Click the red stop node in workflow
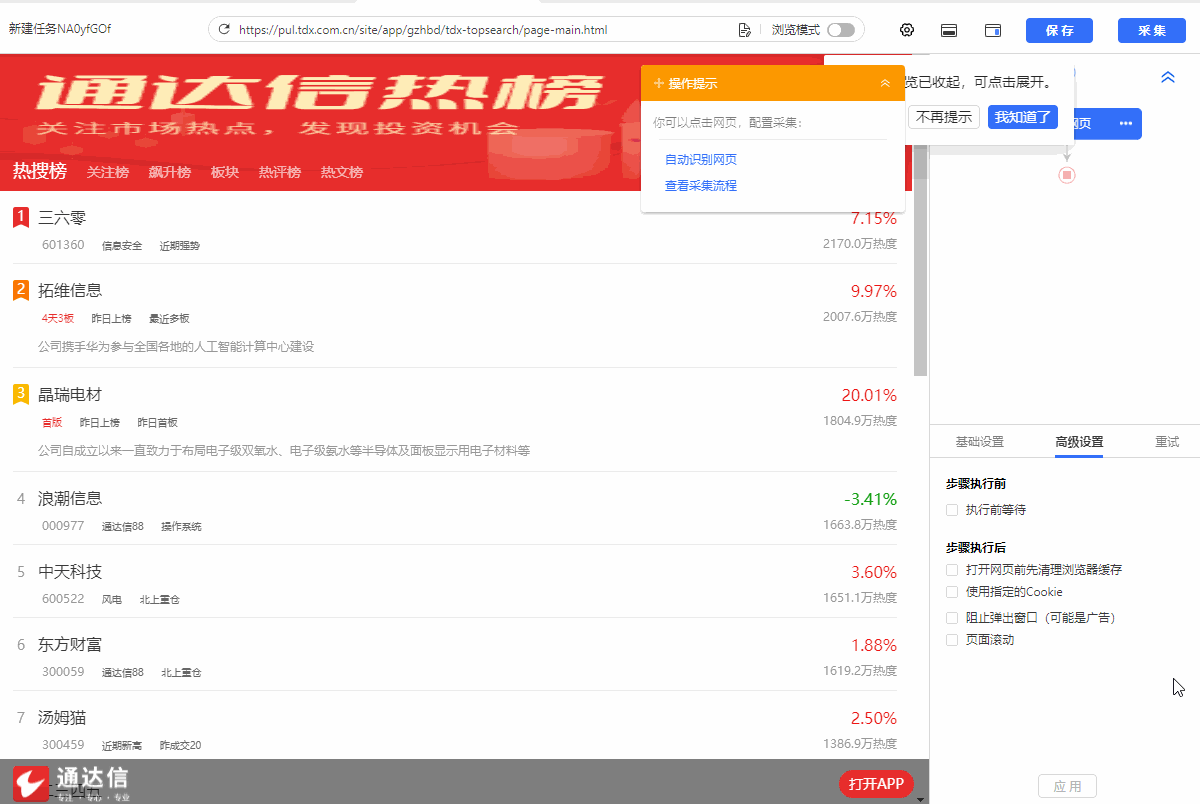 [x=1067, y=175]
